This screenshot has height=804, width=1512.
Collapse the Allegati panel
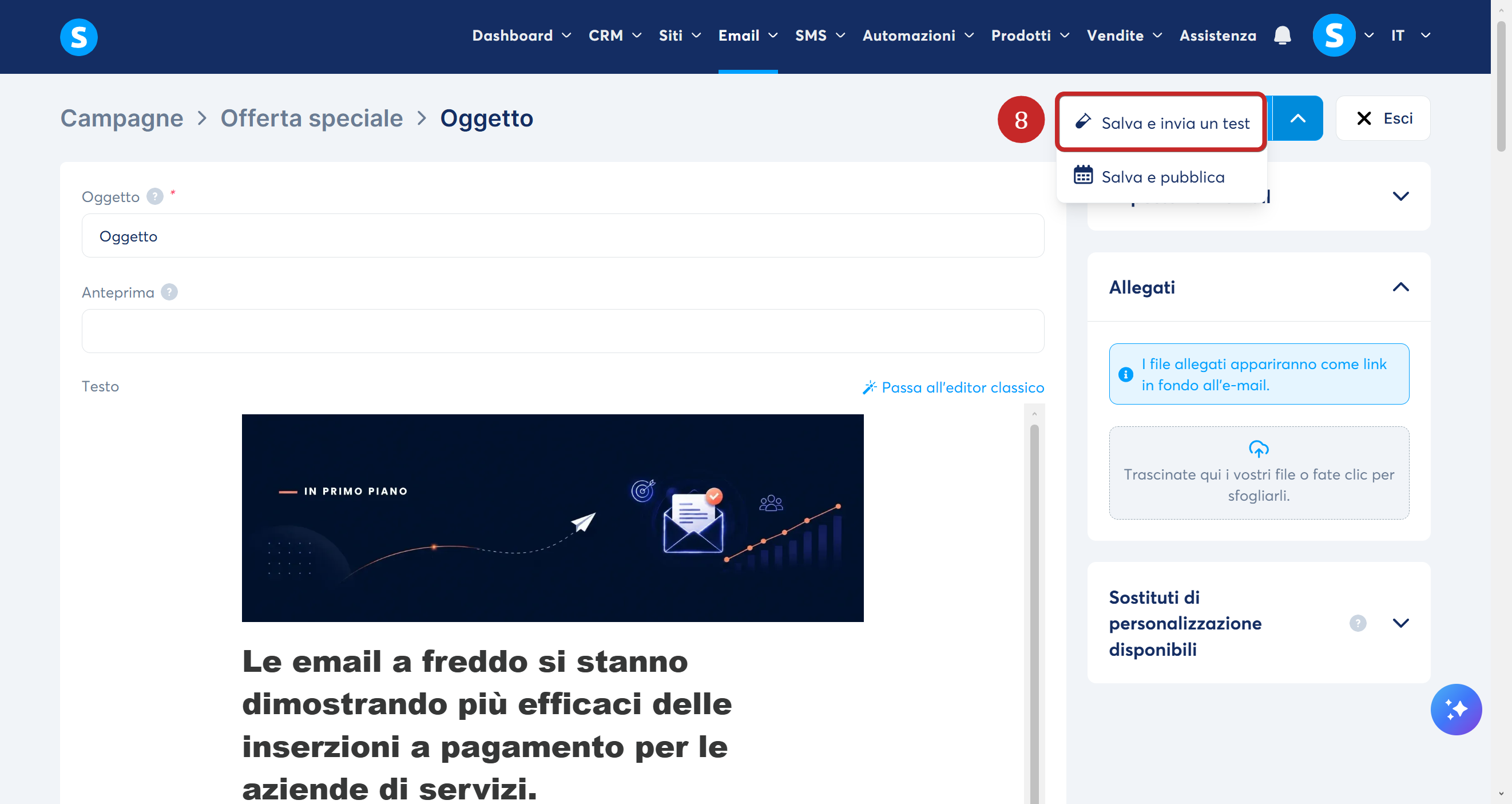pyautogui.click(x=1400, y=287)
